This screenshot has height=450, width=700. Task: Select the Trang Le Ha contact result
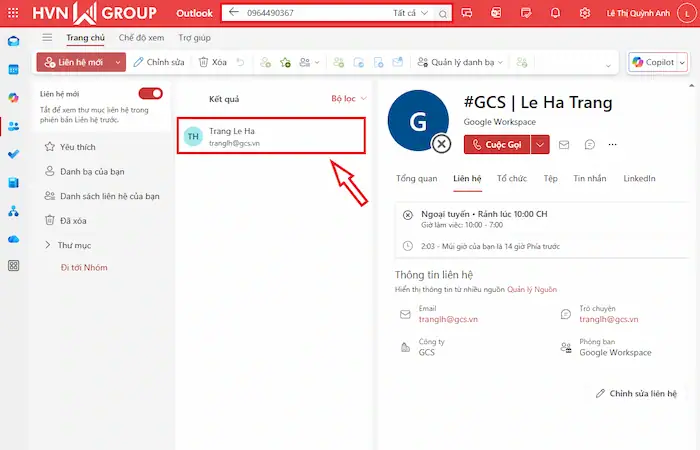pos(271,137)
